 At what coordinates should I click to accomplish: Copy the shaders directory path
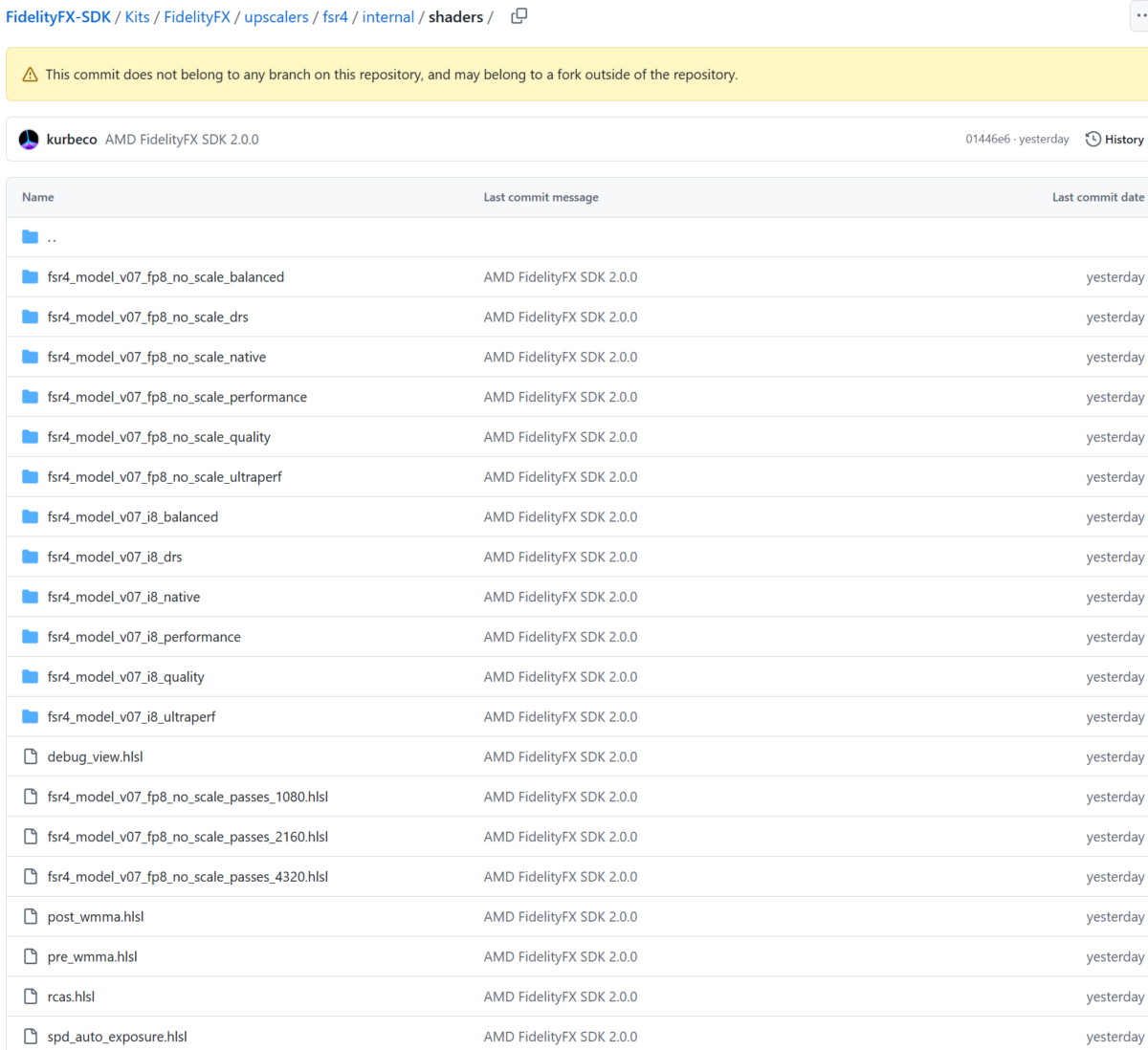[519, 16]
